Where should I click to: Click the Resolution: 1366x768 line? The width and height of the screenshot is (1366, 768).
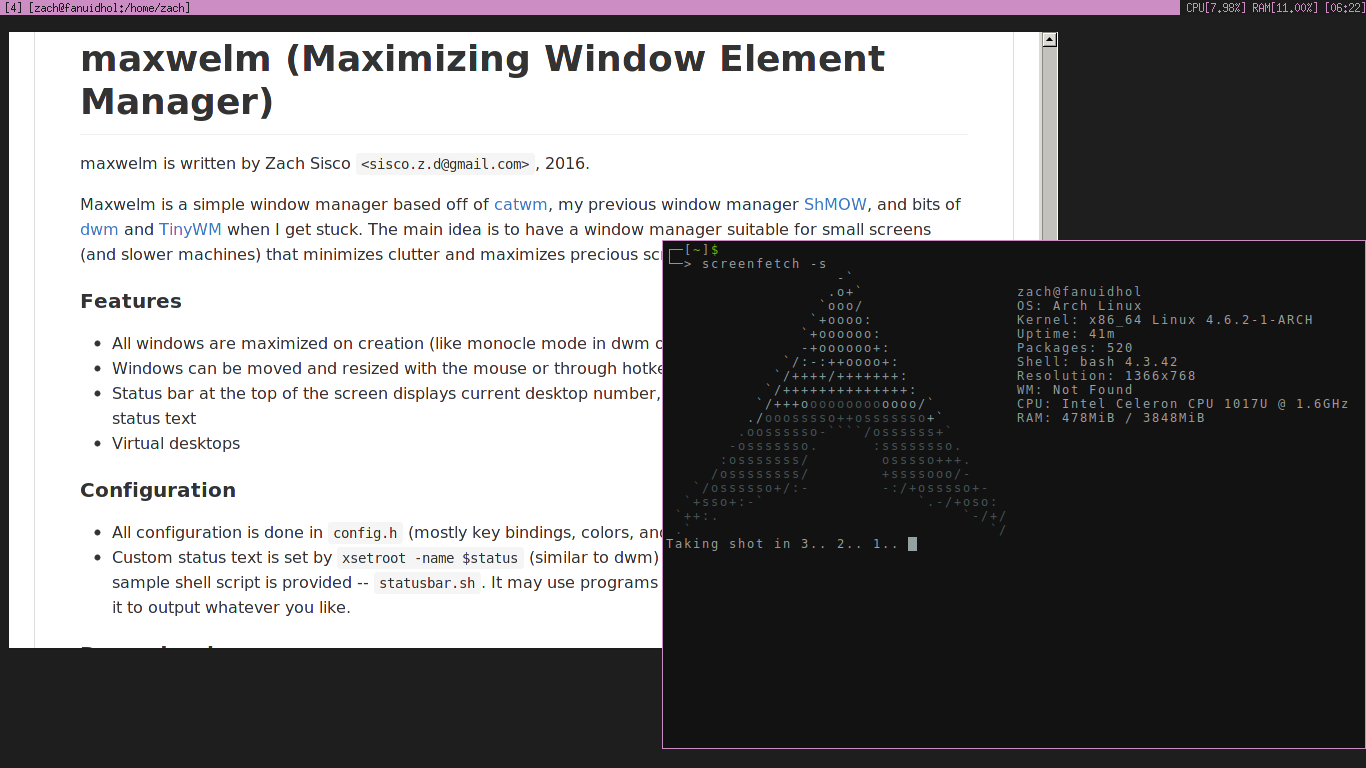[x=1106, y=376]
